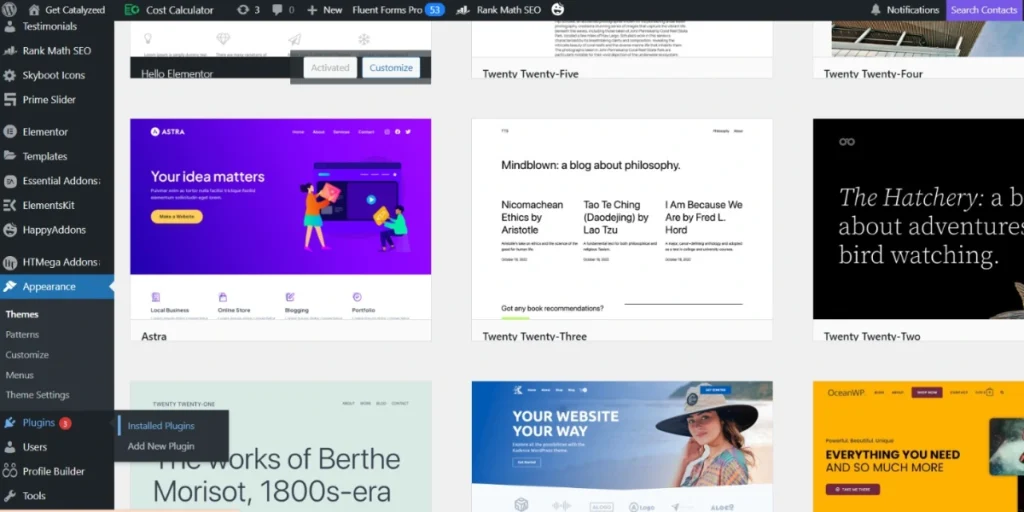Click the Skyboot Icons gear icon
This screenshot has height=512, width=1024.
click(9, 75)
